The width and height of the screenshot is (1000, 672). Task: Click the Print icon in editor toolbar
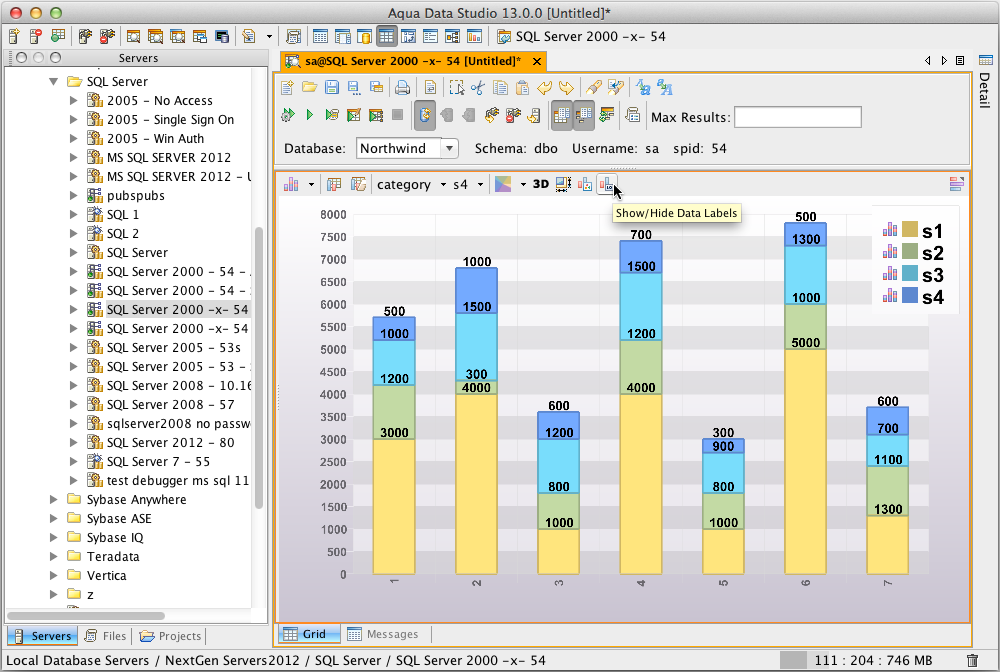coord(401,88)
